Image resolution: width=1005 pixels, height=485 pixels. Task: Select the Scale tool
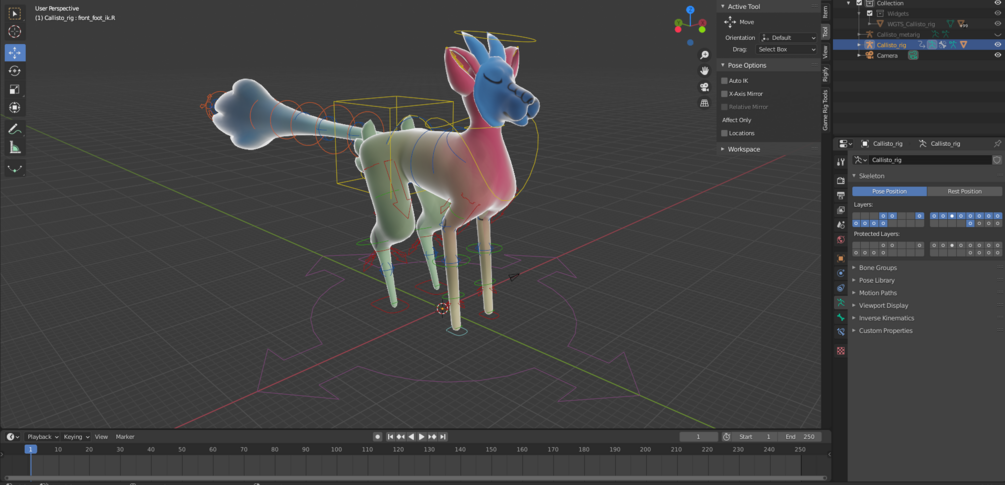15,90
